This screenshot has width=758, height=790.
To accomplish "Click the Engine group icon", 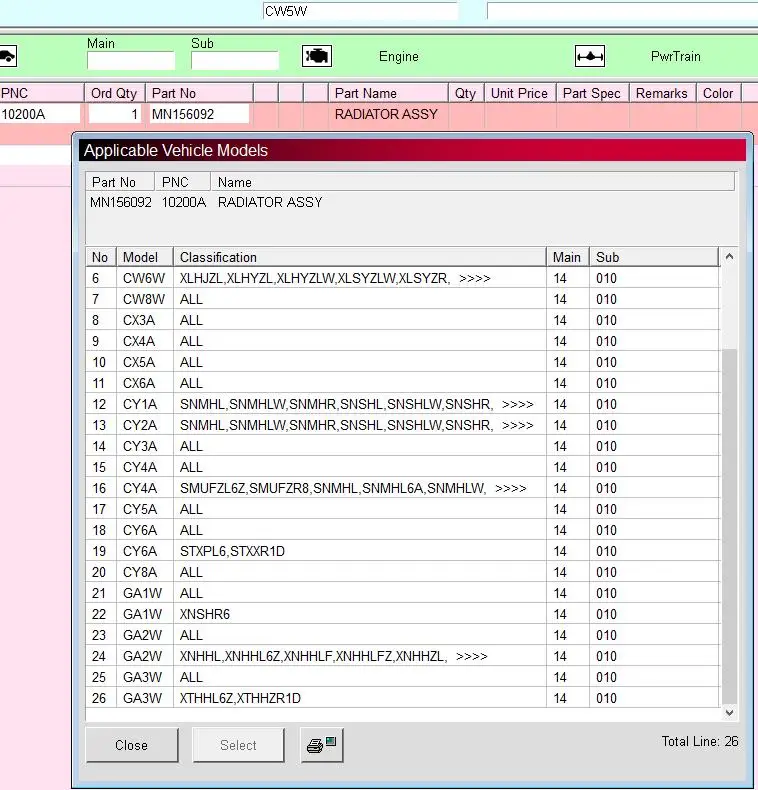I will [x=317, y=56].
